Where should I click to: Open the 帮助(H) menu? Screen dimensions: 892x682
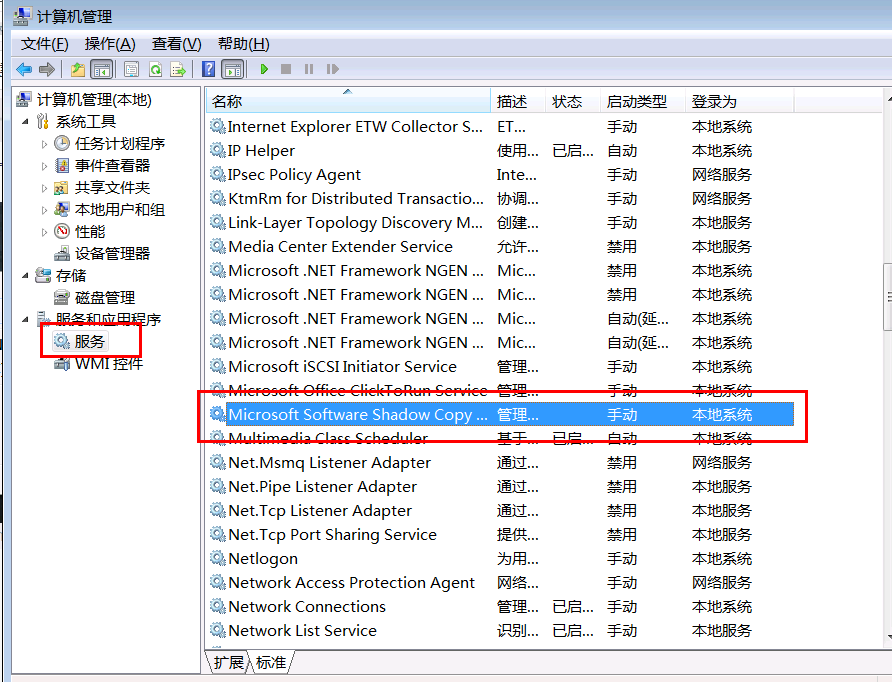pos(243,44)
